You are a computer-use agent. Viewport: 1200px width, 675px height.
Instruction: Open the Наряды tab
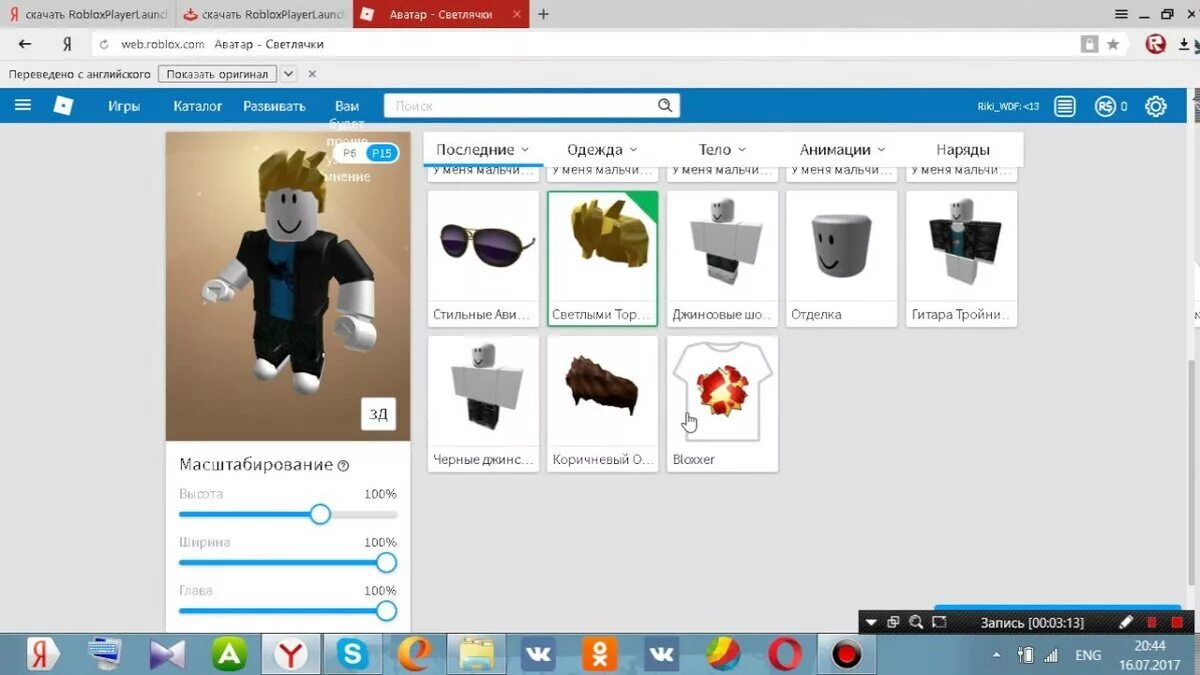click(x=963, y=149)
